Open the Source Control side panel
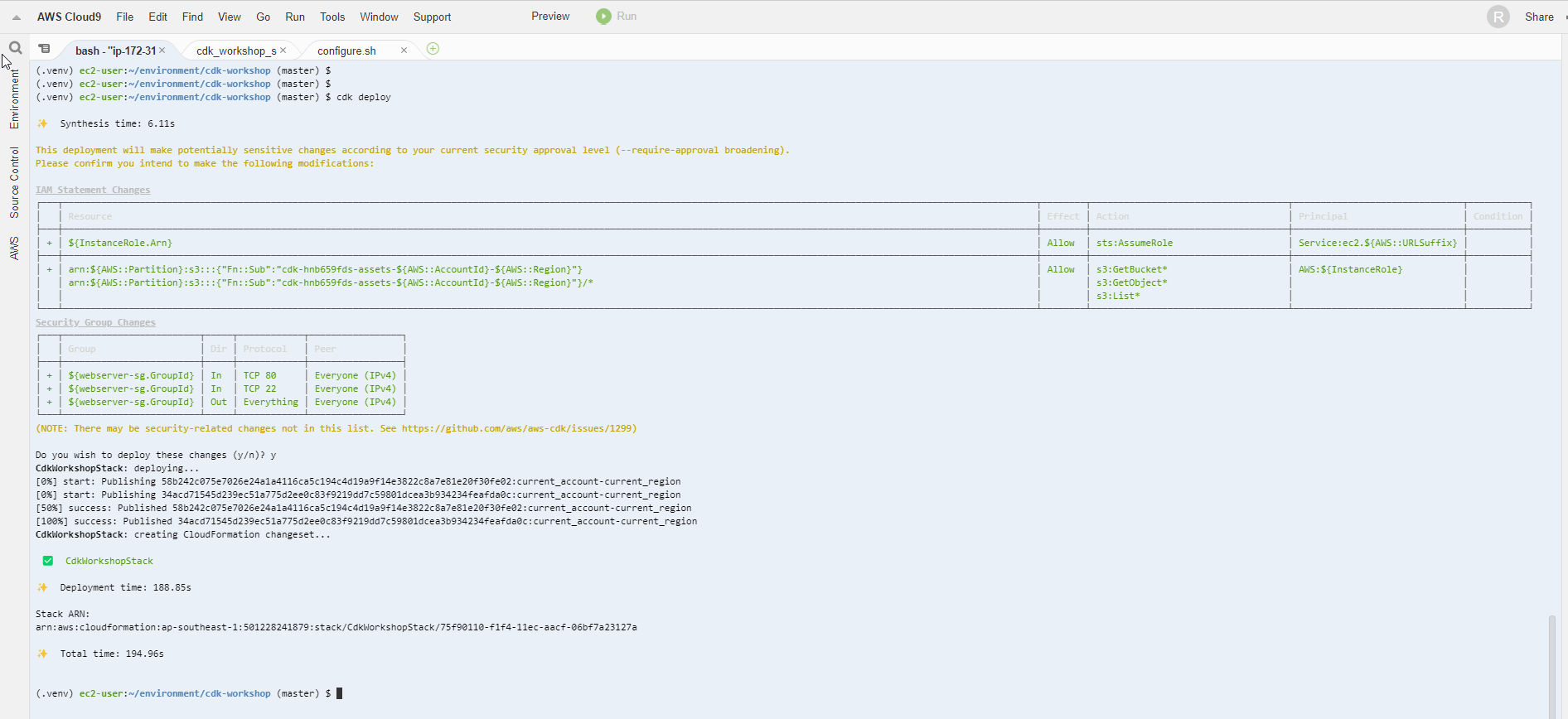The image size is (1568, 719). (14, 182)
